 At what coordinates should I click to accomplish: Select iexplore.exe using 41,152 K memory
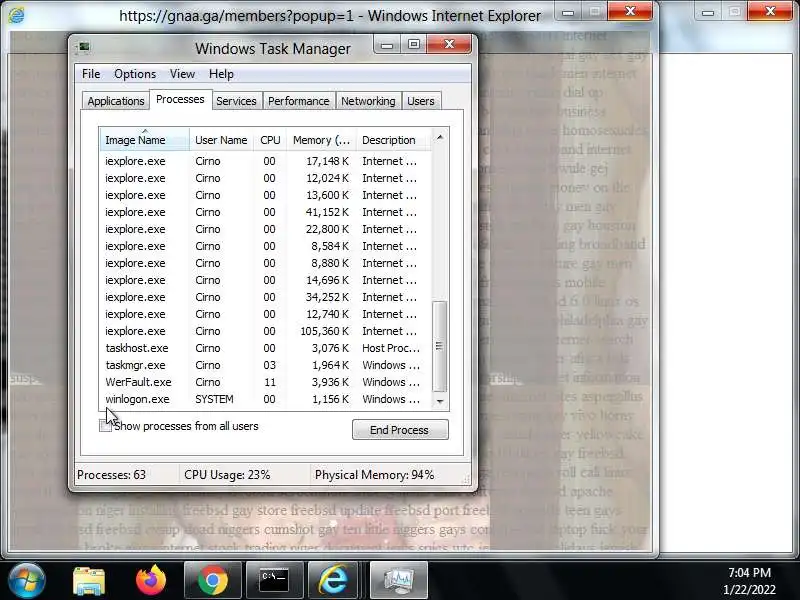(x=265, y=212)
